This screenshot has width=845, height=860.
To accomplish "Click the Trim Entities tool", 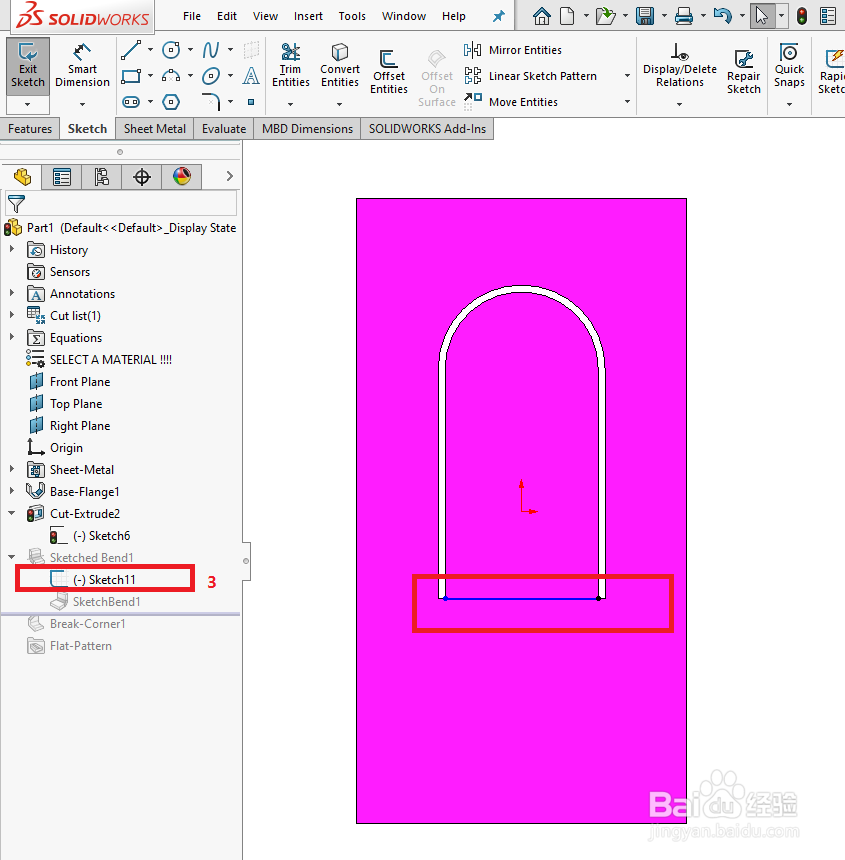I will point(290,69).
